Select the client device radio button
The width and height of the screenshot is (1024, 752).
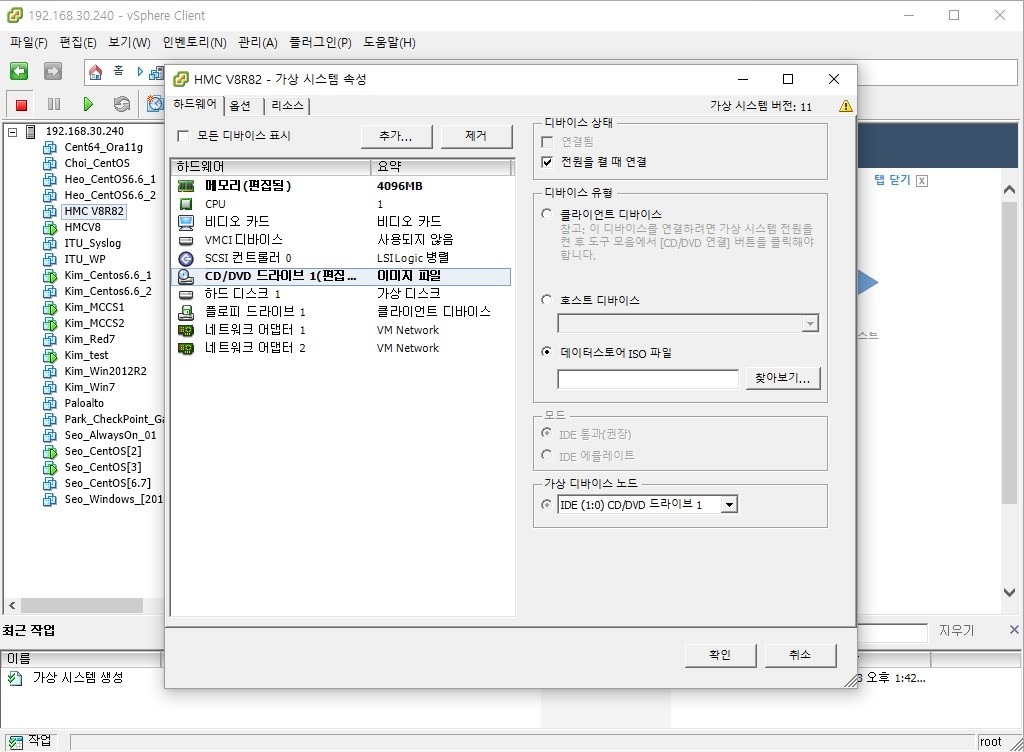click(x=546, y=214)
